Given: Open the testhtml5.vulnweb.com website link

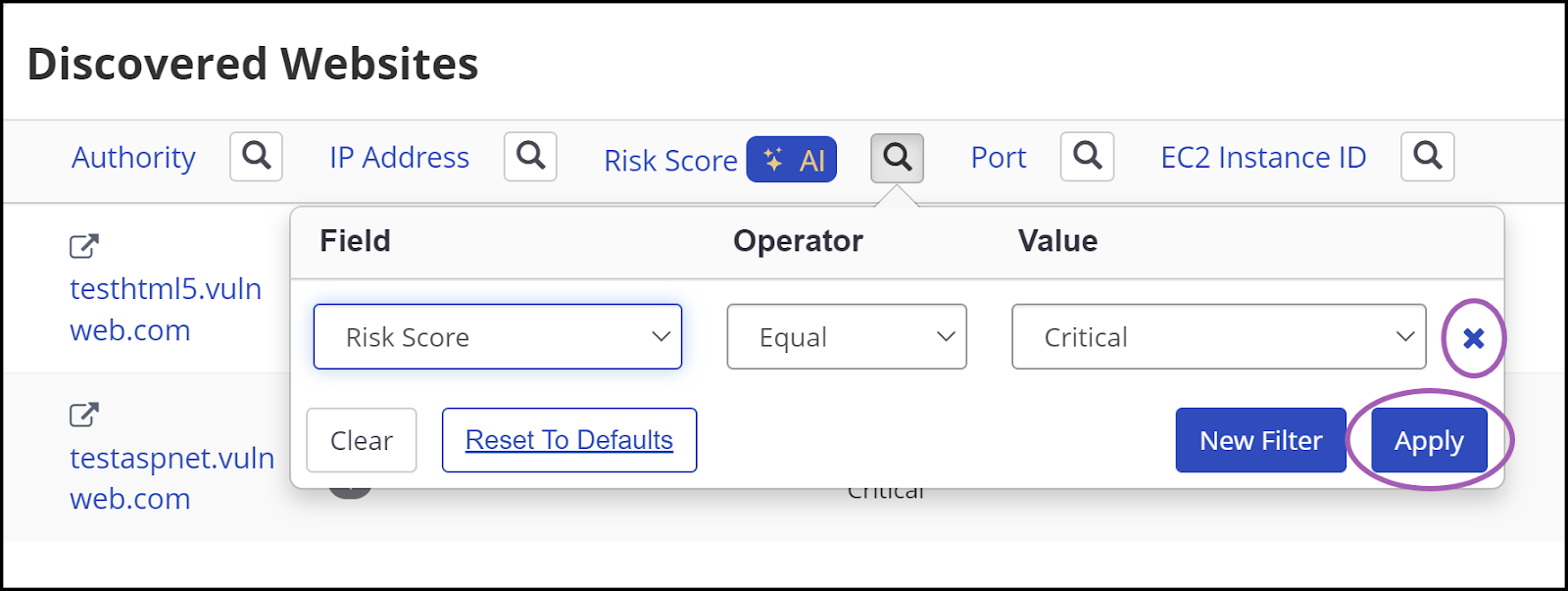Looking at the screenshot, I should click(x=165, y=309).
